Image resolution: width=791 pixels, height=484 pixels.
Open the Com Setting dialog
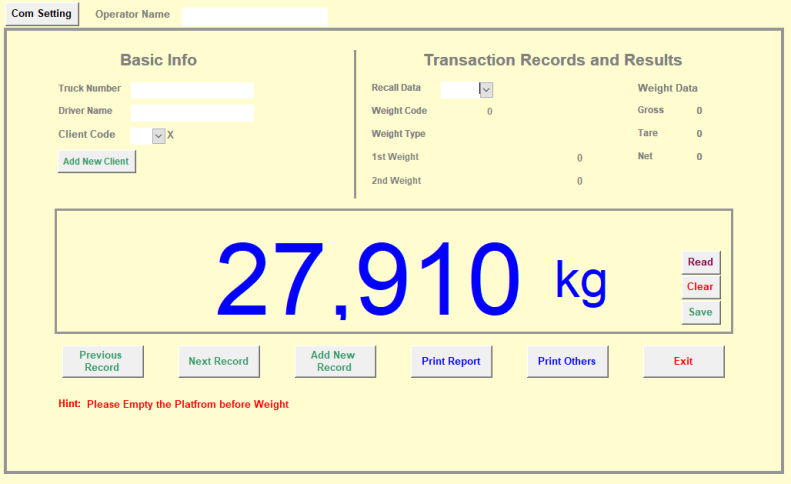pyautogui.click(x=41, y=15)
